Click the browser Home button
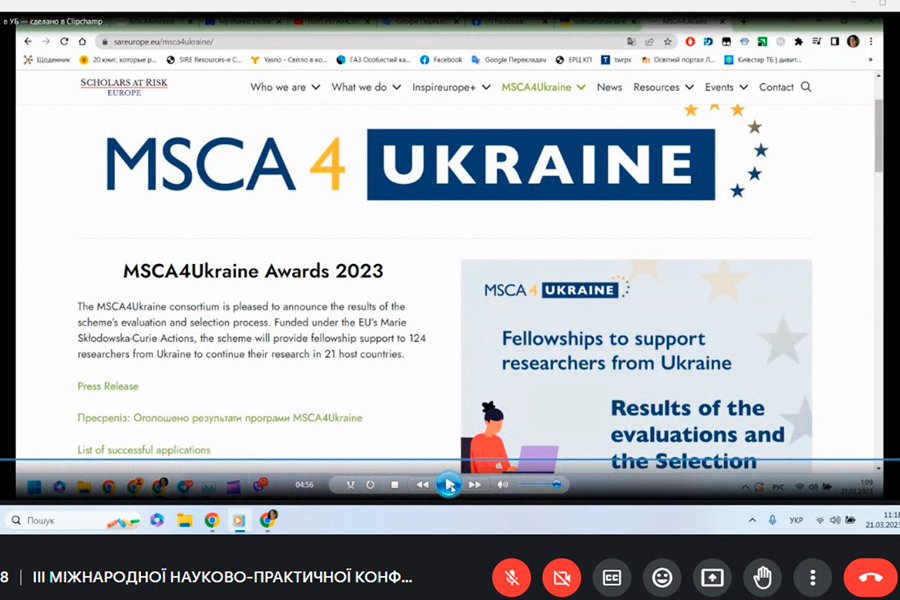 tap(82, 41)
